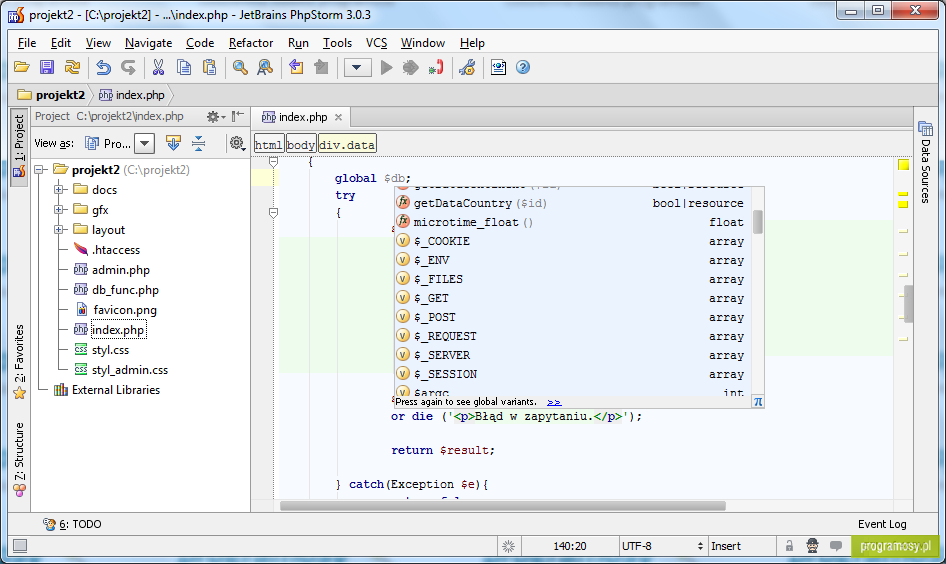Click the completion popup vertical scrollbar thumb
Screen dimensions: 946x564
[x=758, y=221]
